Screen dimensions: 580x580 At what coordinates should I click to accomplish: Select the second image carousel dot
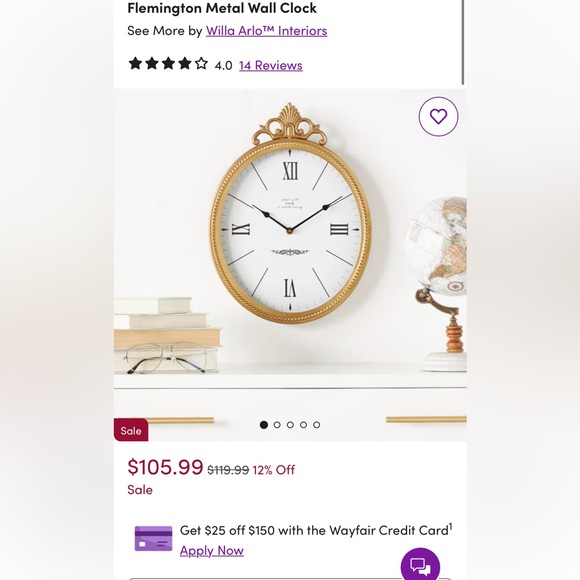[x=277, y=425]
